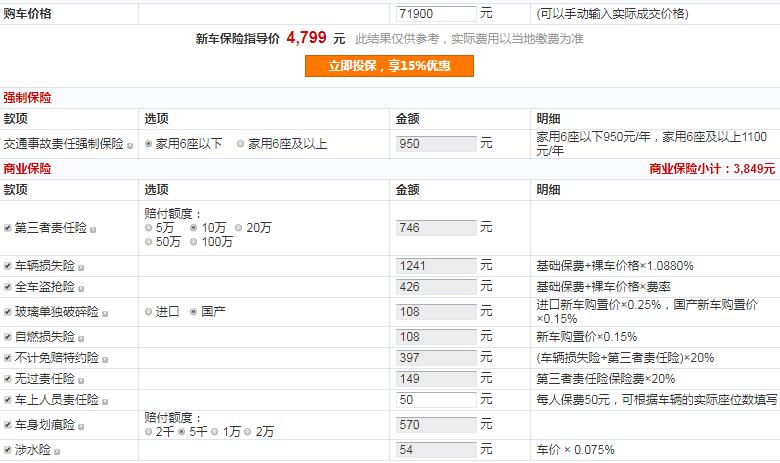Click the (可以手动输入实际成交价格) hint text

point(612,14)
